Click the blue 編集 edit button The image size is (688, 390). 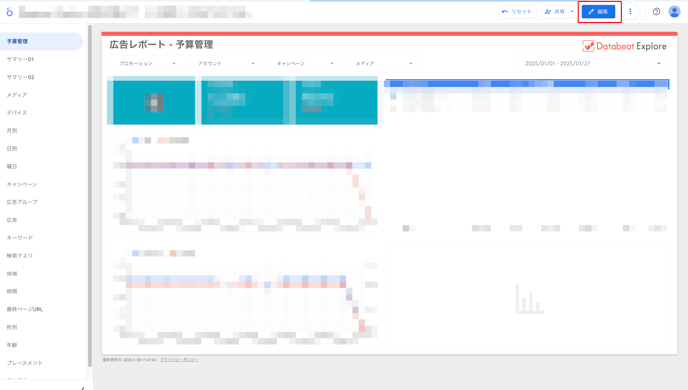[x=598, y=12]
